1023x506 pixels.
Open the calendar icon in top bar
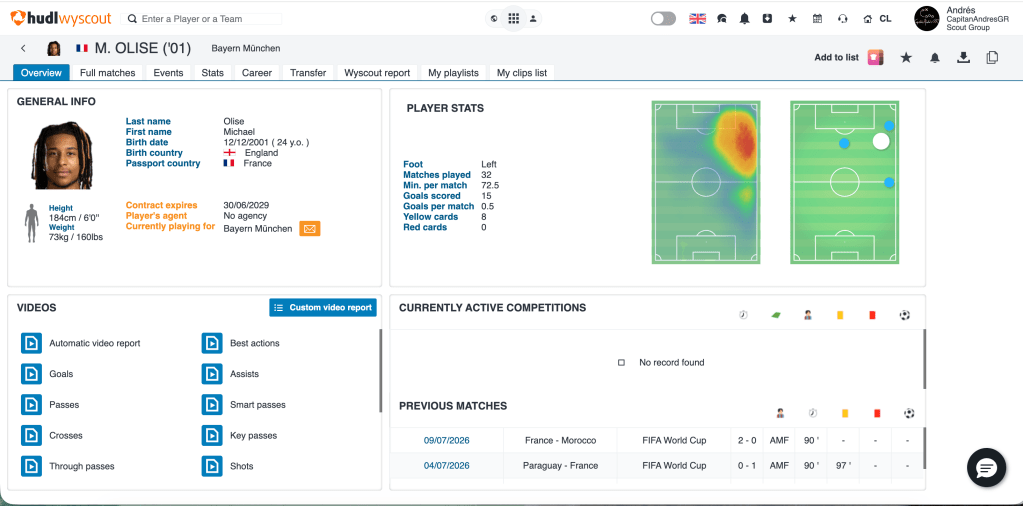[817, 19]
